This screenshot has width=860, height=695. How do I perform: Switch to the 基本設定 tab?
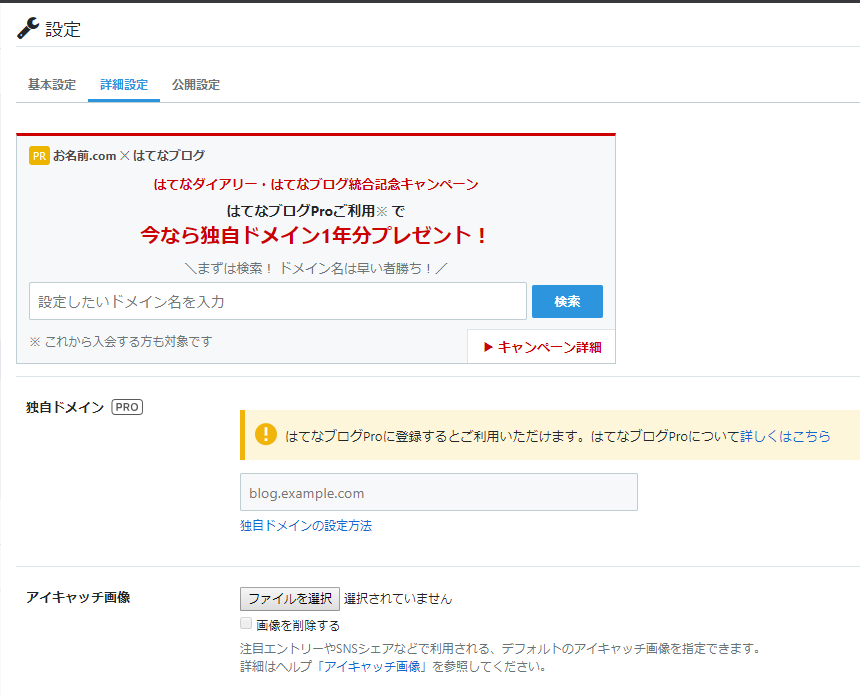tap(51, 85)
